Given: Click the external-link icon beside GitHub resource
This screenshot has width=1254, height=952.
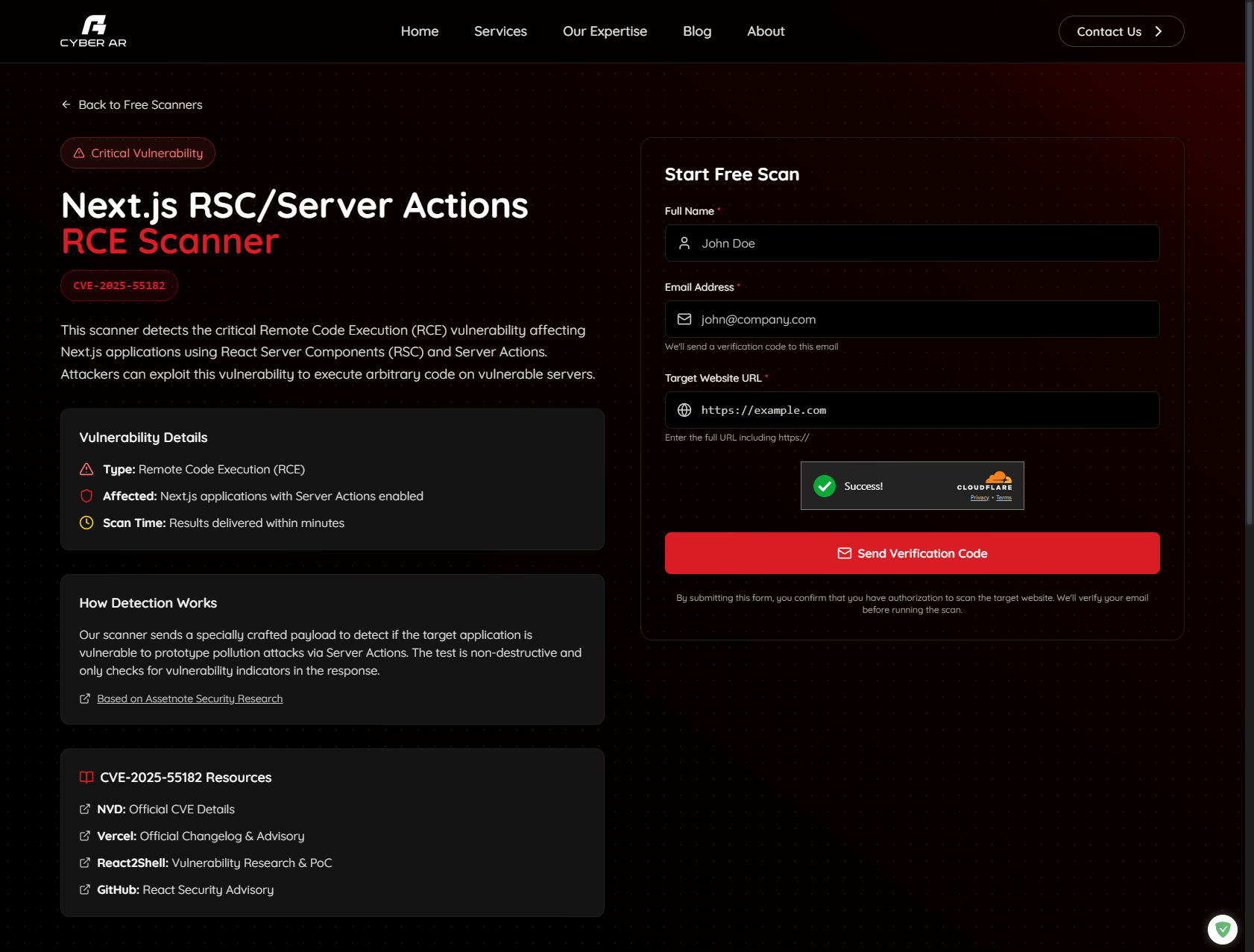Looking at the screenshot, I should pyautogui.click(x=84, y=889).
